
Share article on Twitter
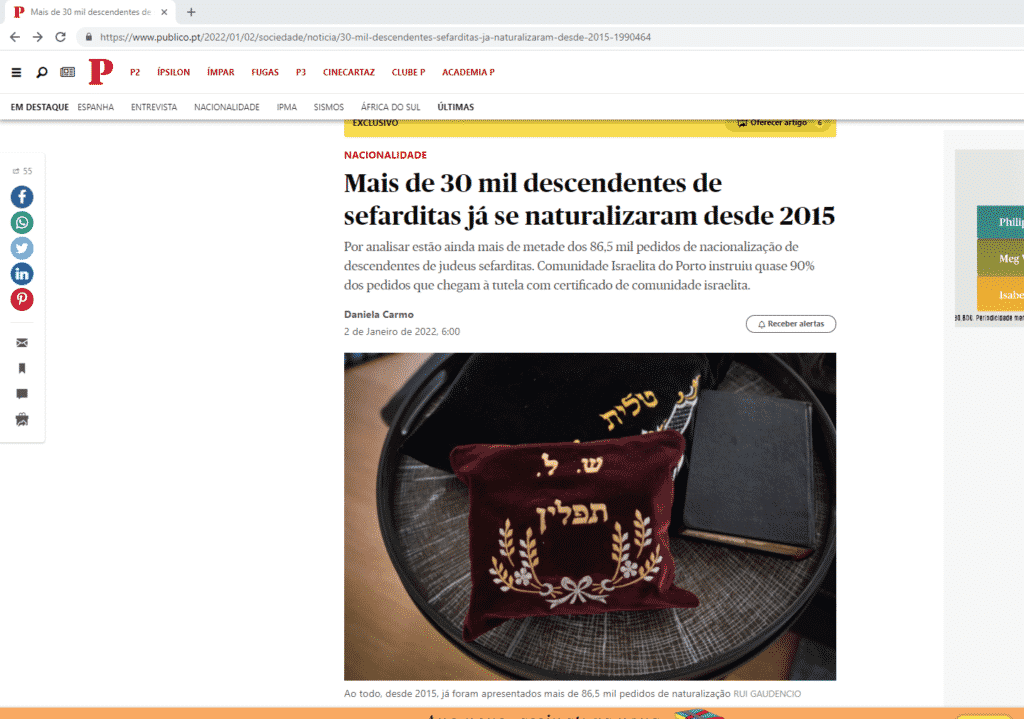coord(22,248)
